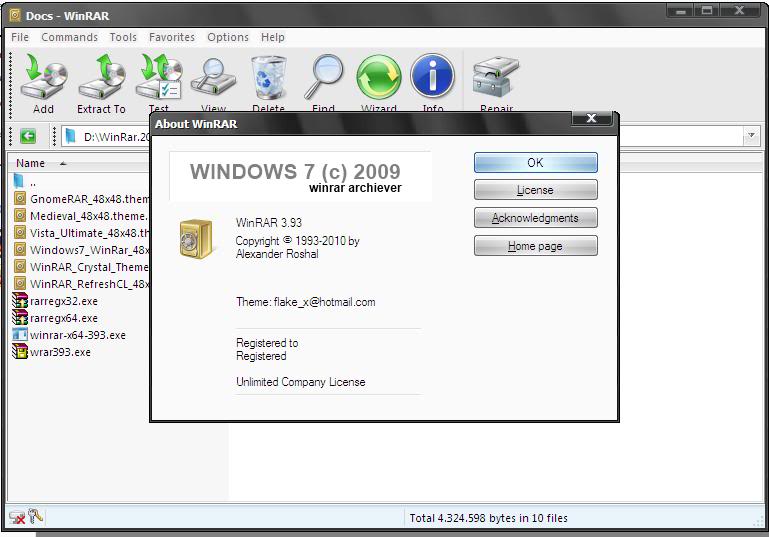Viewport: 769px width, 537px height.
Task: Click the Name column header
Action: (78, 163)
